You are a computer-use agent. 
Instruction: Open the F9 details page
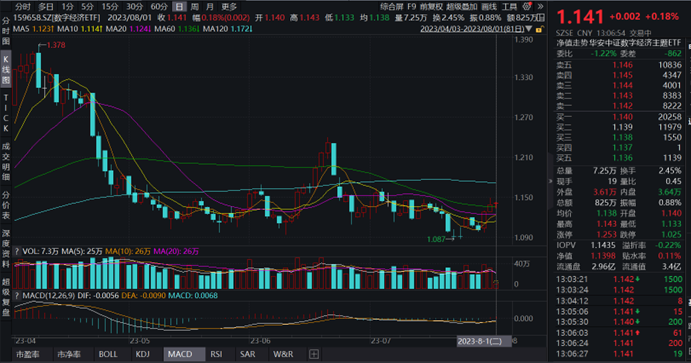tap(411, 7)
